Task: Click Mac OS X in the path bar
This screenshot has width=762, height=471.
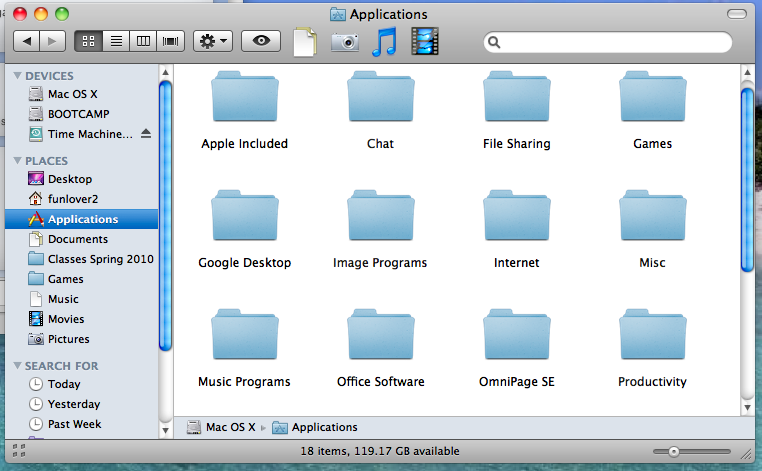Action: (x=222, y=427)
